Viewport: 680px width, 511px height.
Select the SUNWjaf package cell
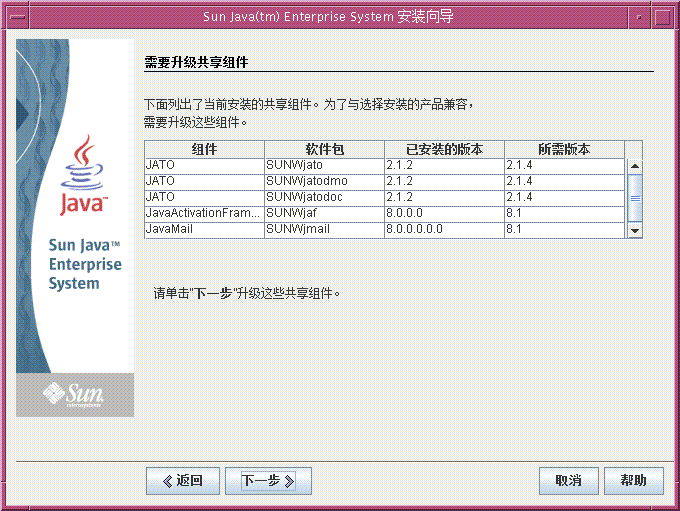[x=324, y=214]
